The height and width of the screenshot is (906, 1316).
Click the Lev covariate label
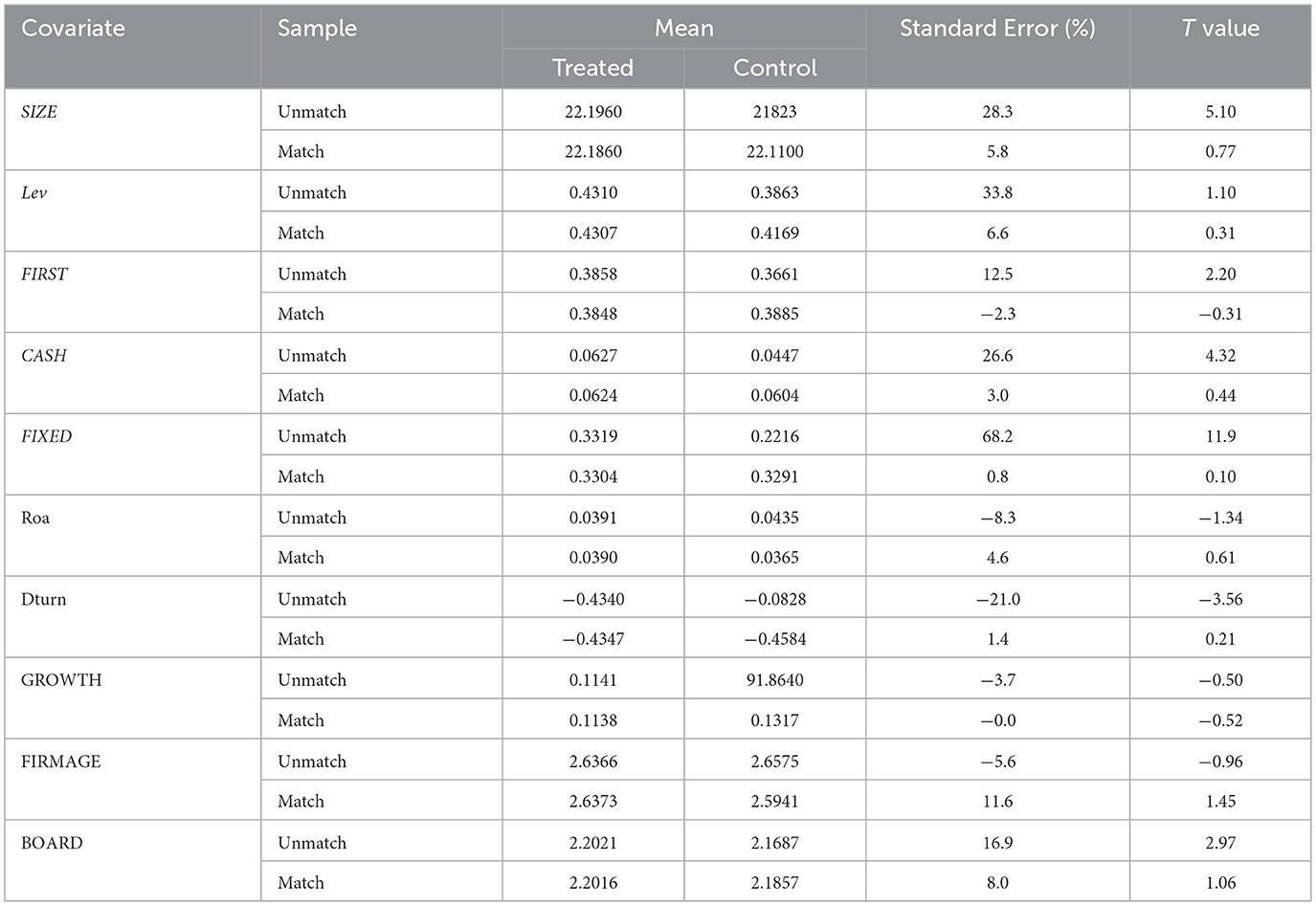33,193
